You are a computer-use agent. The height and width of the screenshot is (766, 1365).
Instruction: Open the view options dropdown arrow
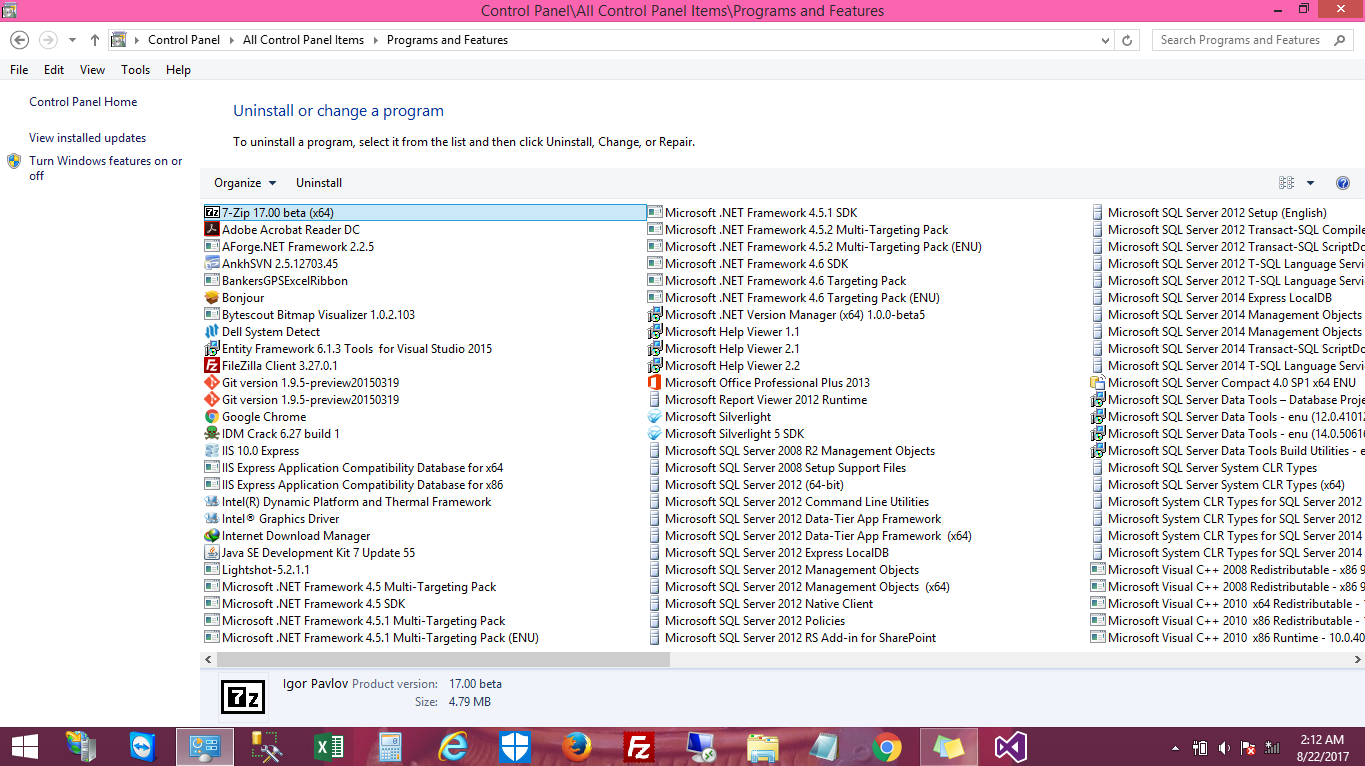coord(1311,183)
